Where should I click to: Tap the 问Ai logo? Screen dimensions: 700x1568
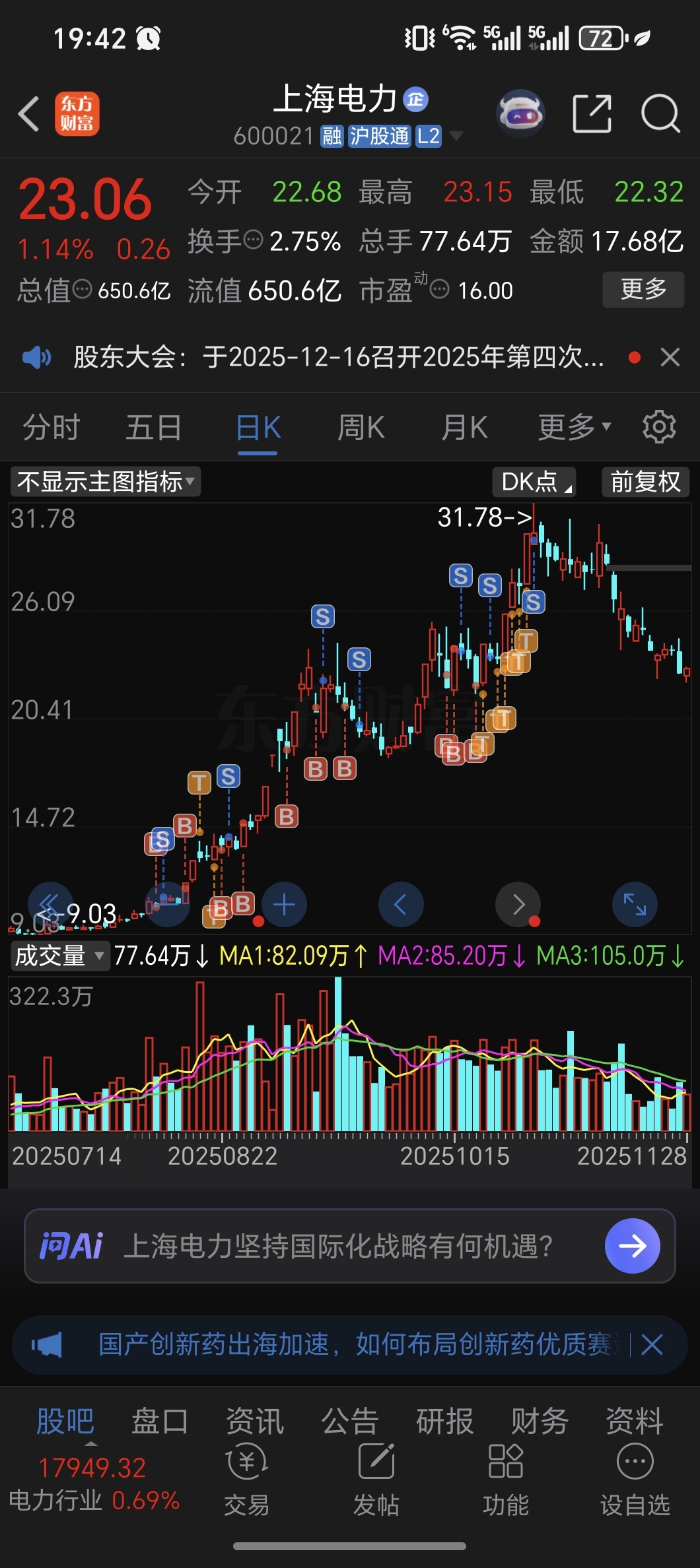[x=71, y=1246]
